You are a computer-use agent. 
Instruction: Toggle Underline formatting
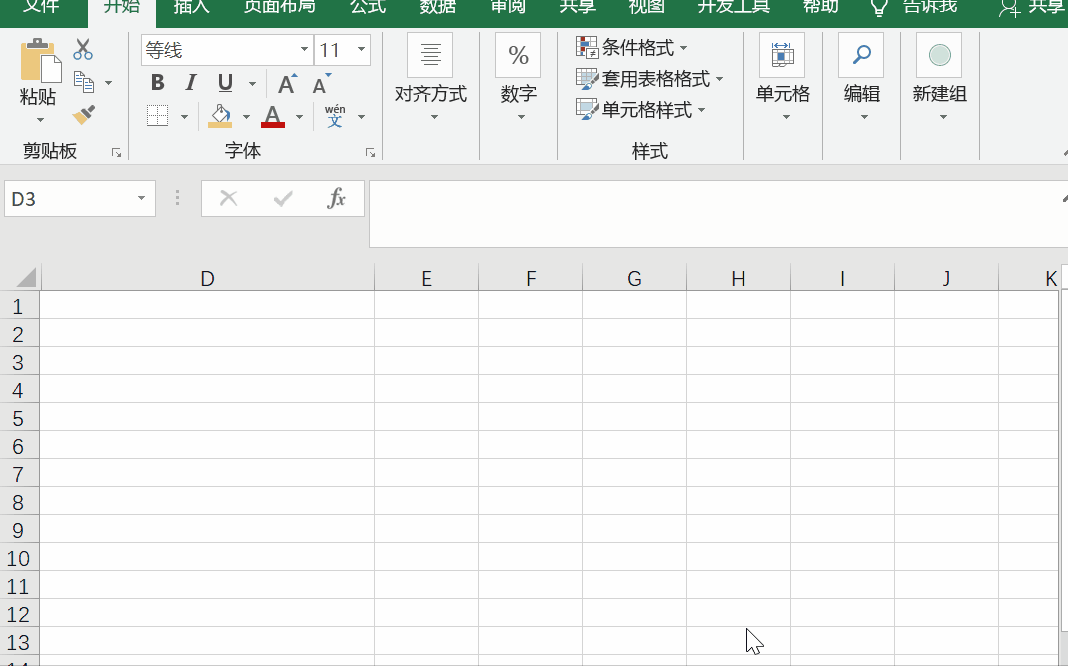[x=225, y=83]
